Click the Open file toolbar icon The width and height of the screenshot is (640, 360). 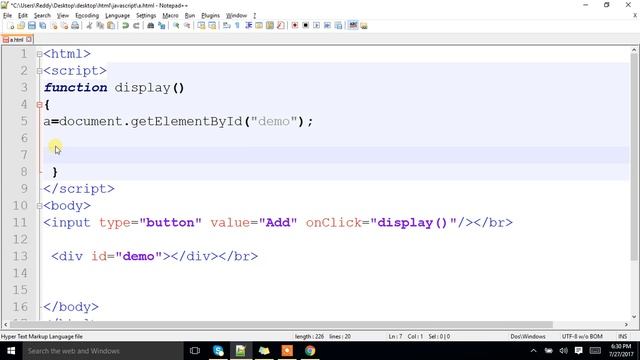tap(21, 26)
